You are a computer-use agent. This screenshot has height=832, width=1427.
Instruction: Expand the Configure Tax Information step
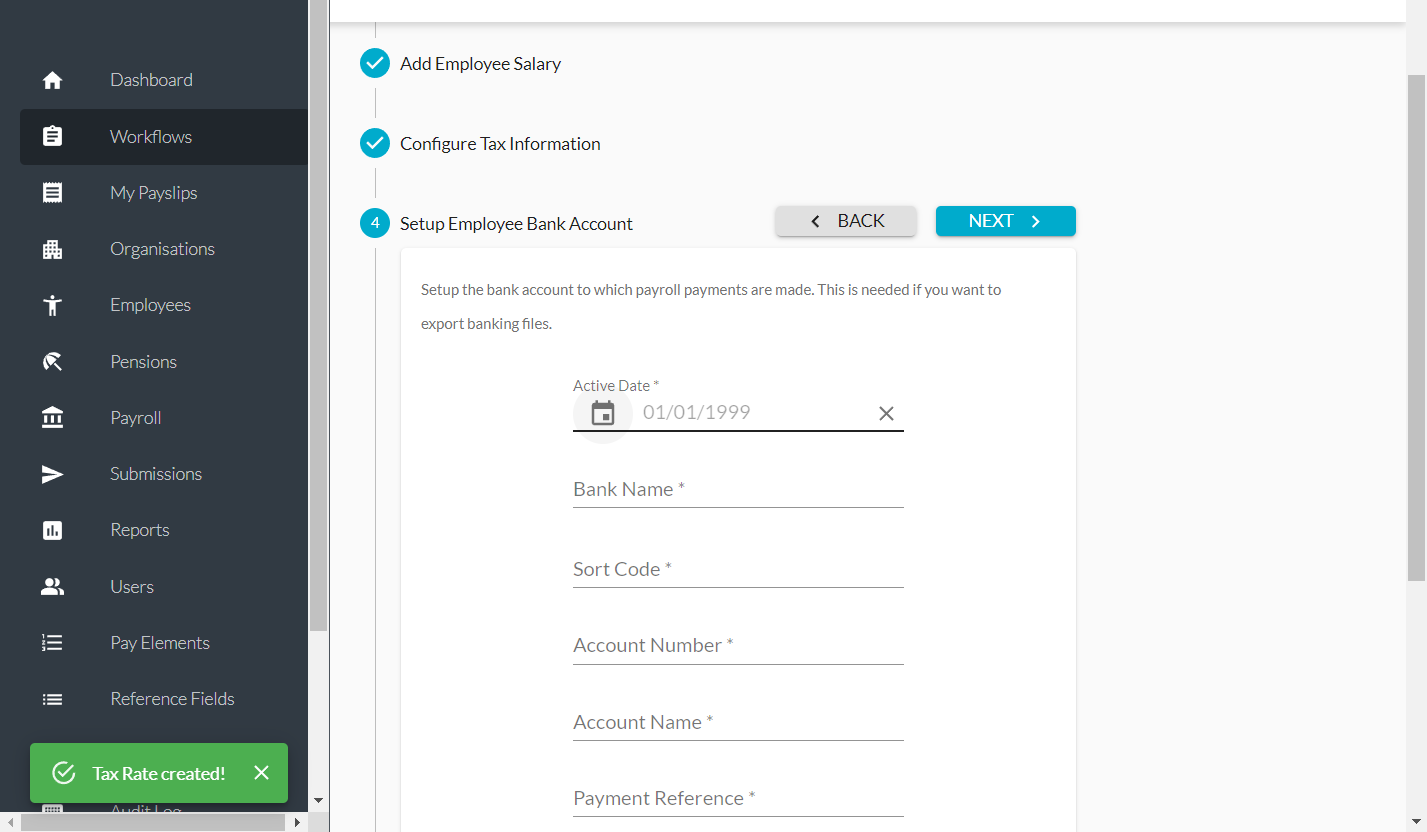click(x=500, y=143)
